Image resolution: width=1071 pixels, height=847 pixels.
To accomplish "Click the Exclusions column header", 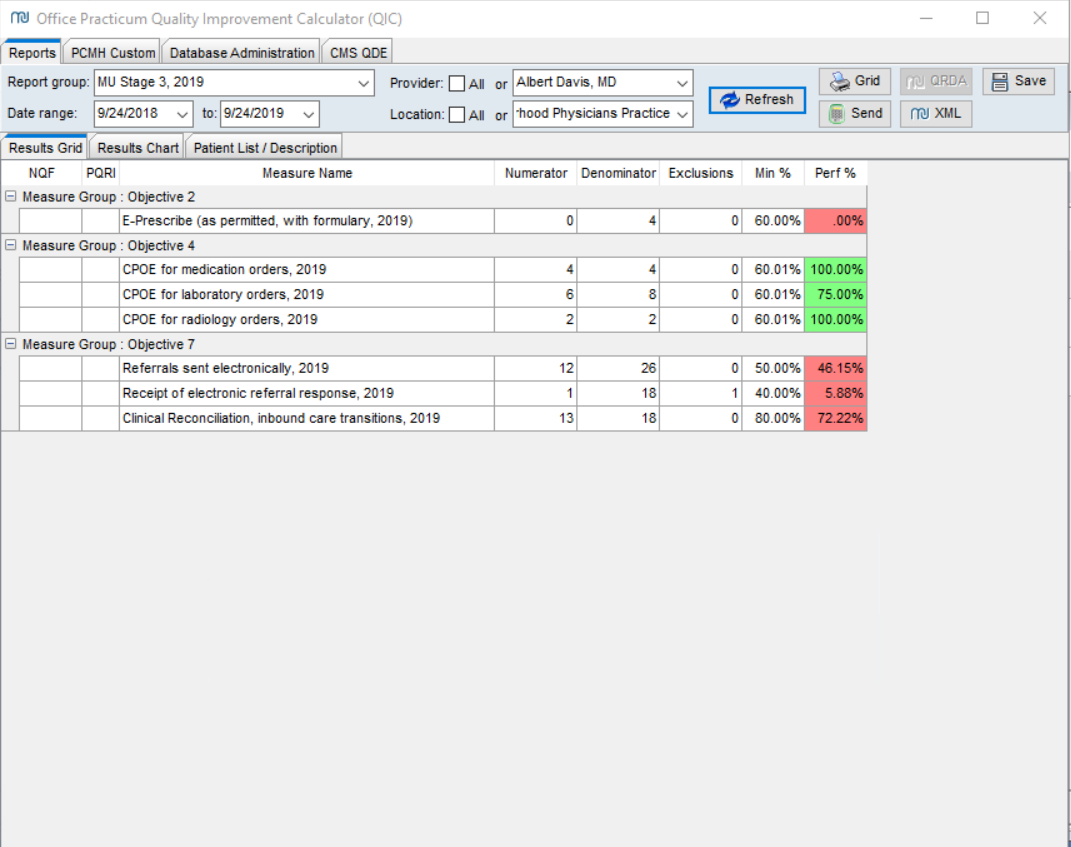I will [x=701, y=173].
